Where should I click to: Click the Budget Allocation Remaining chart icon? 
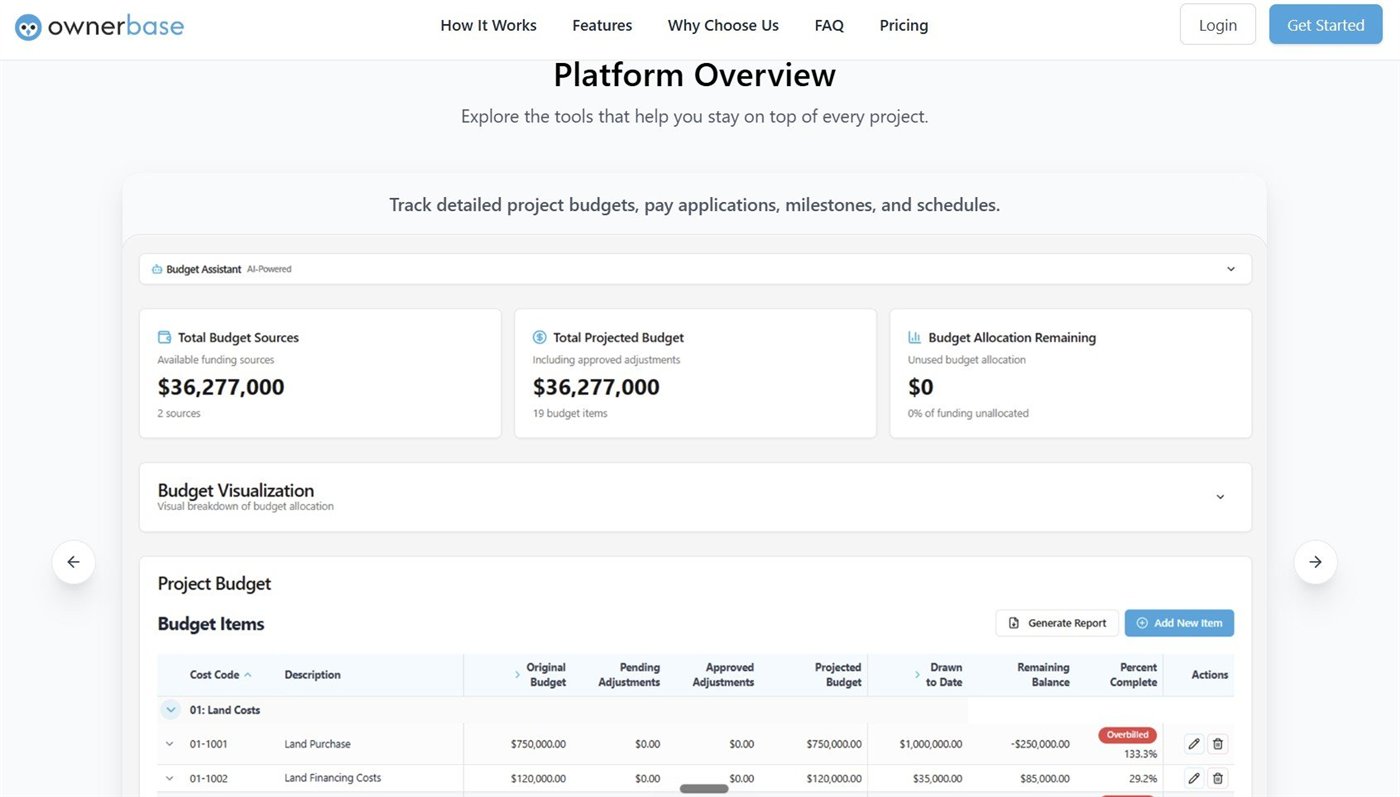point(915,337)
